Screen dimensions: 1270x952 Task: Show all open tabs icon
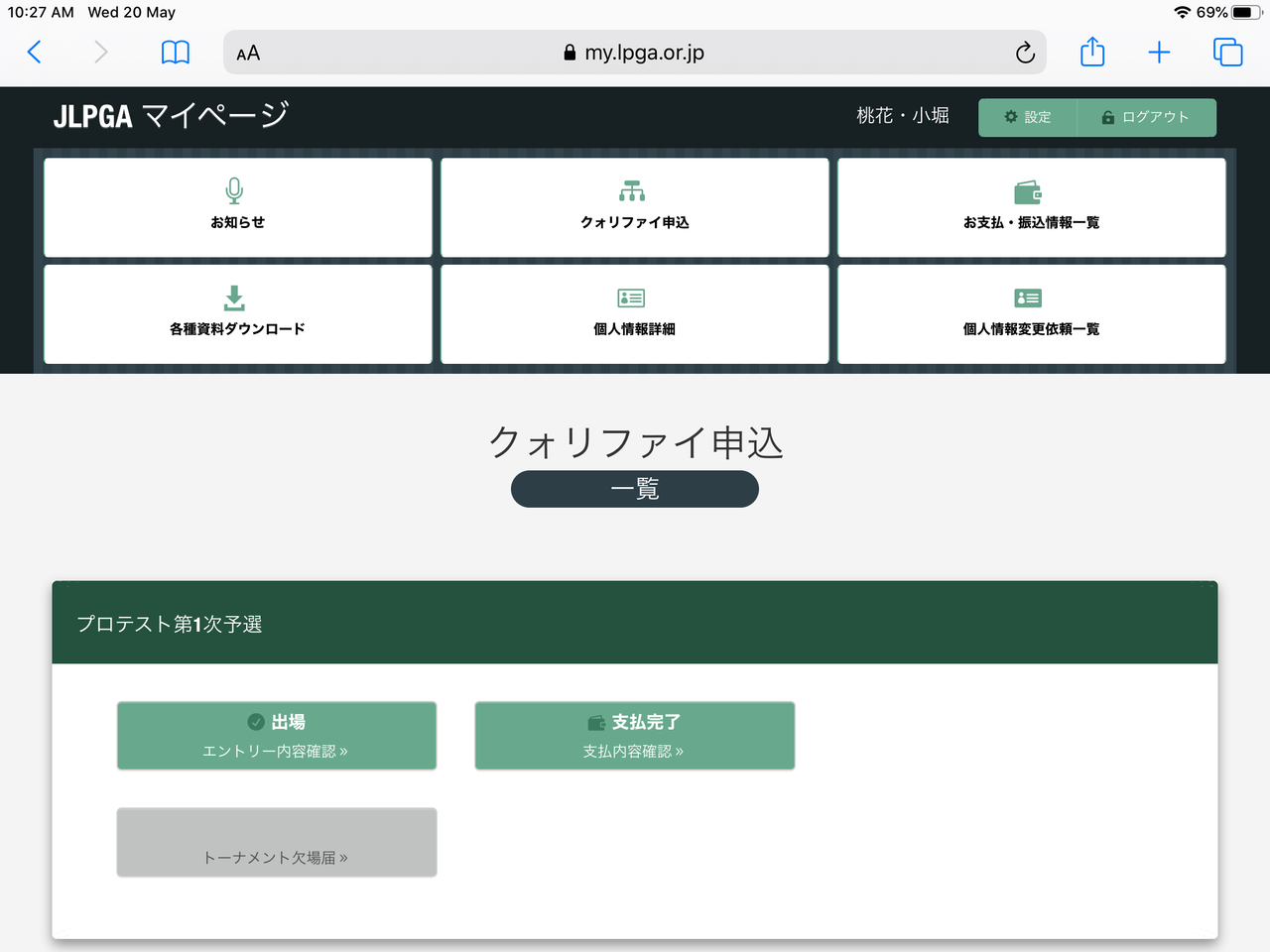(x=1227, y=53)
